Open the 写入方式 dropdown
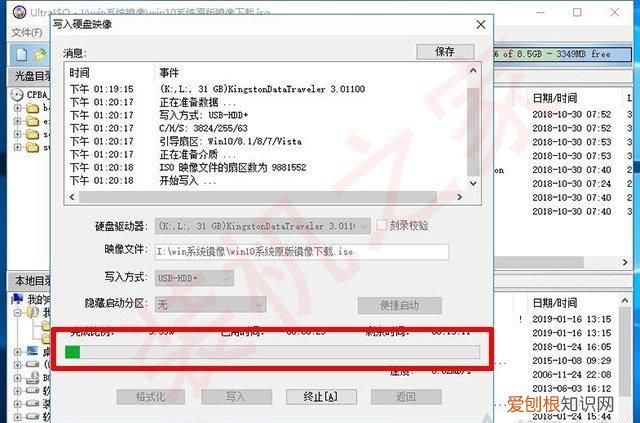 194,278
